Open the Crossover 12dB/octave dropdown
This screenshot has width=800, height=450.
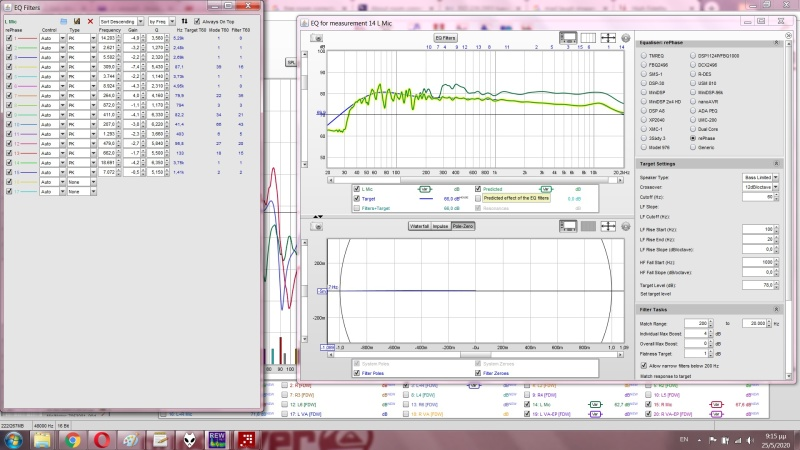759,185
